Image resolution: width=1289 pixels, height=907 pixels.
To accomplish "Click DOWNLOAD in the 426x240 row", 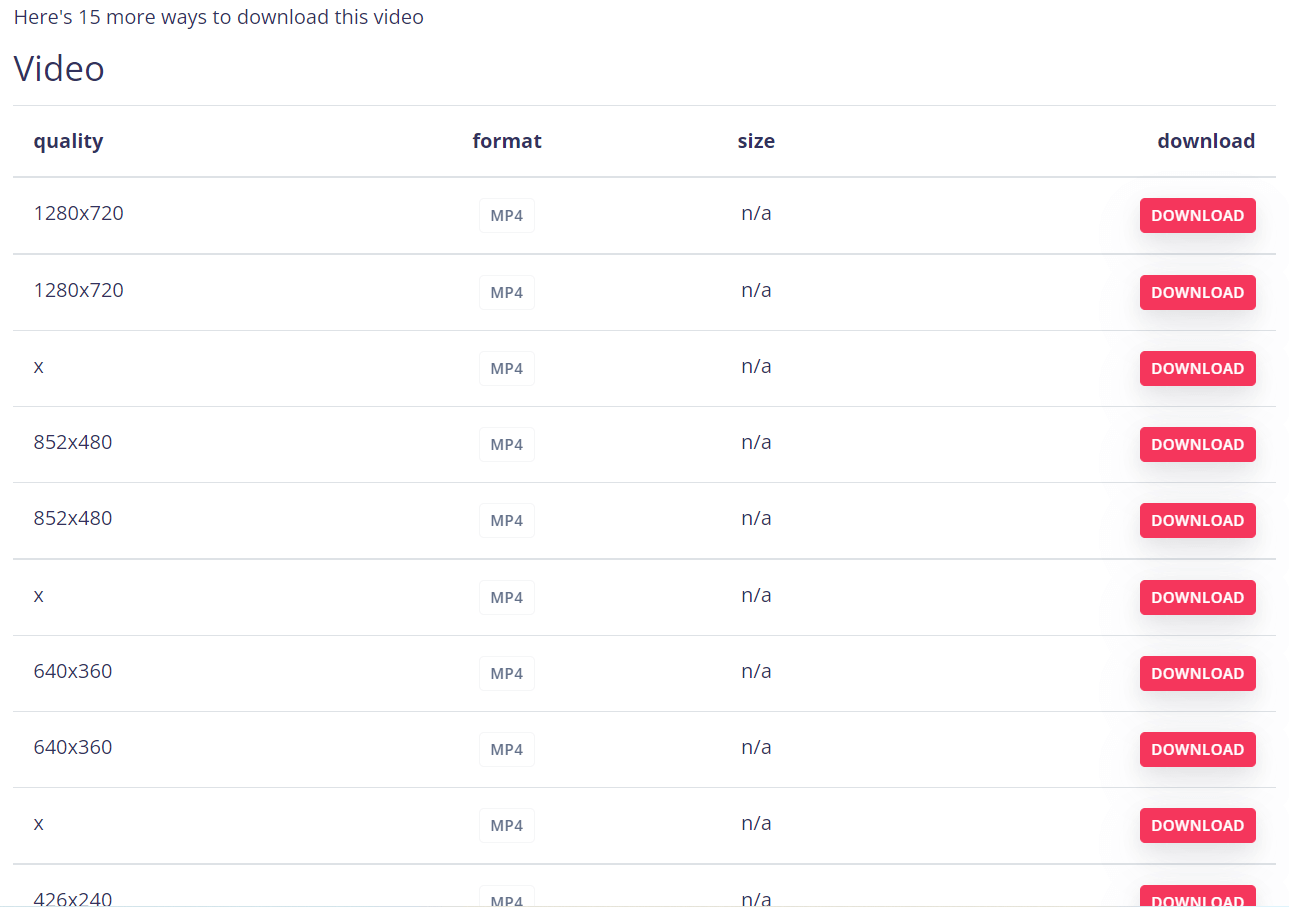I will tap(1197, 896).
